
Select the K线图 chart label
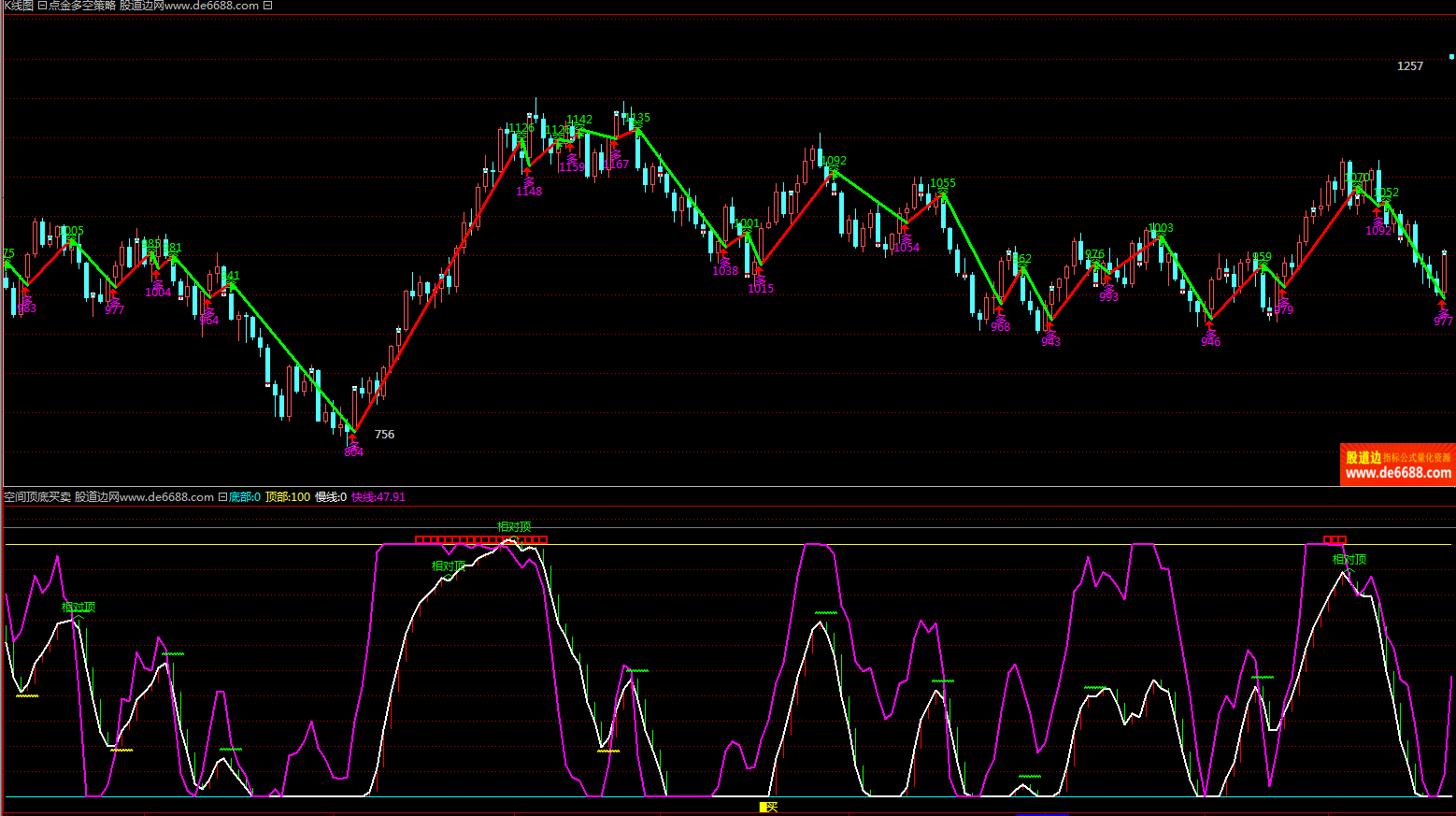[x=17, y=6]
